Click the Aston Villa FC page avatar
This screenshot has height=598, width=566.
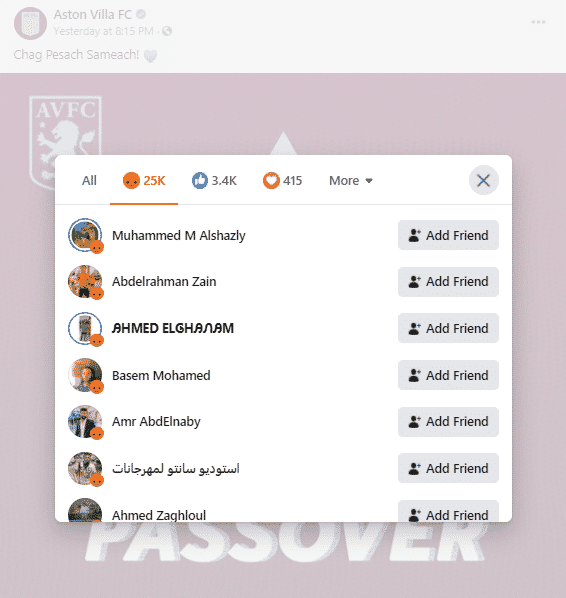[30, 23]
